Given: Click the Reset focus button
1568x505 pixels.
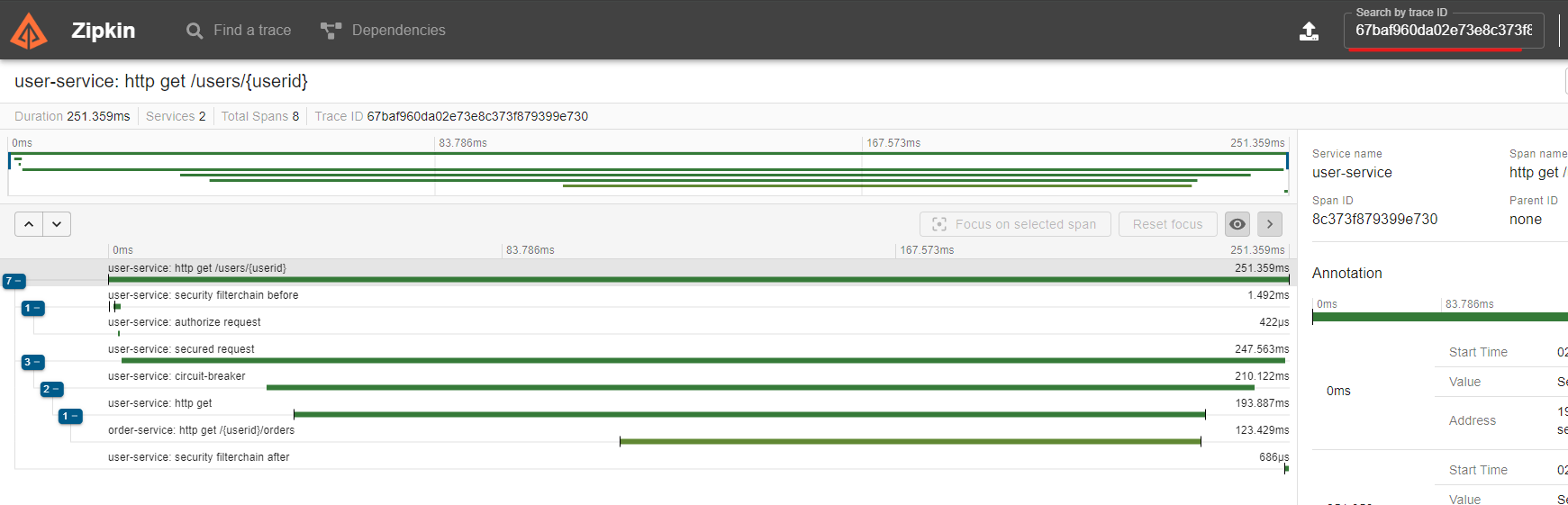Looking at the screenshot, I should [1167, 224].
